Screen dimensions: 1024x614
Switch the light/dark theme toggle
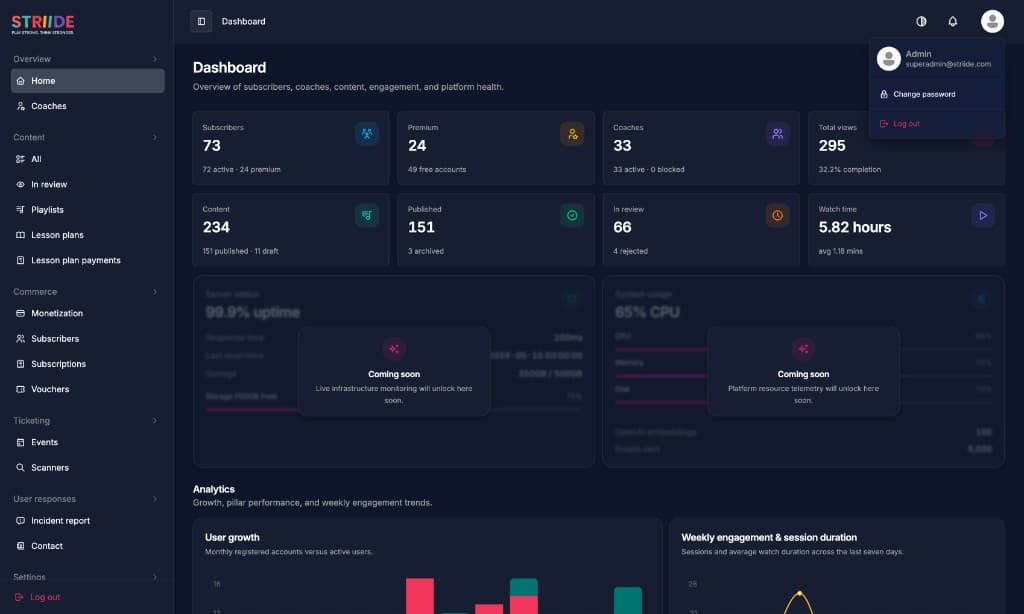(x=921, y=22)
